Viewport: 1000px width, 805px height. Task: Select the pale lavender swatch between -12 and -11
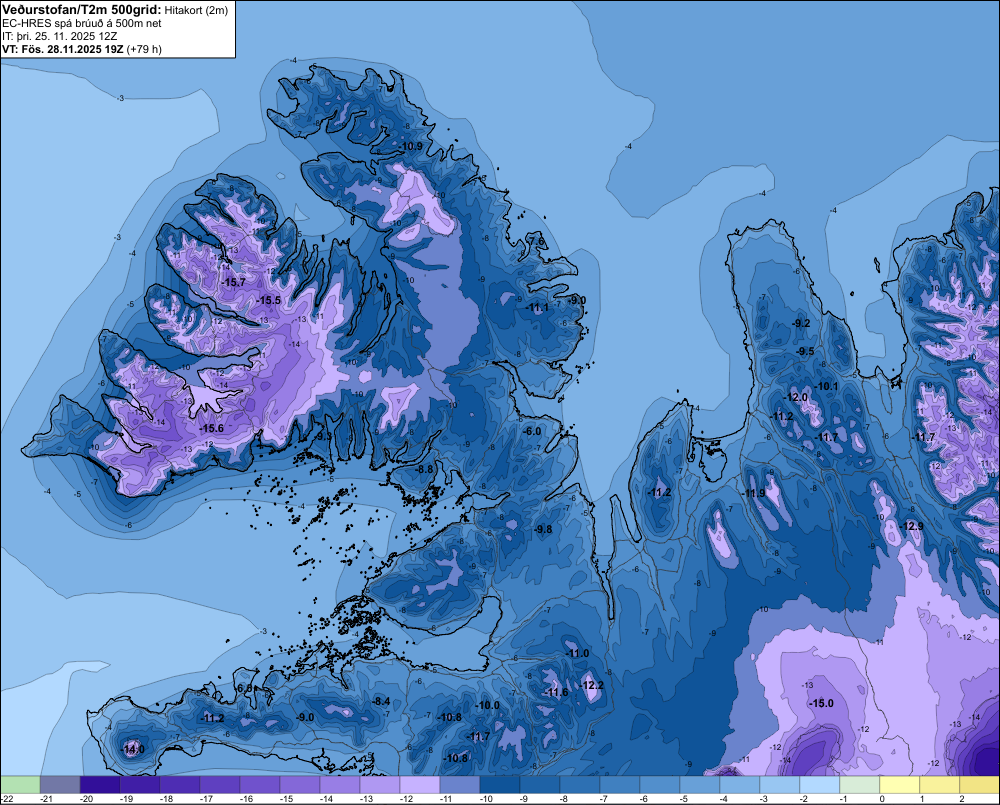(420, 785)
